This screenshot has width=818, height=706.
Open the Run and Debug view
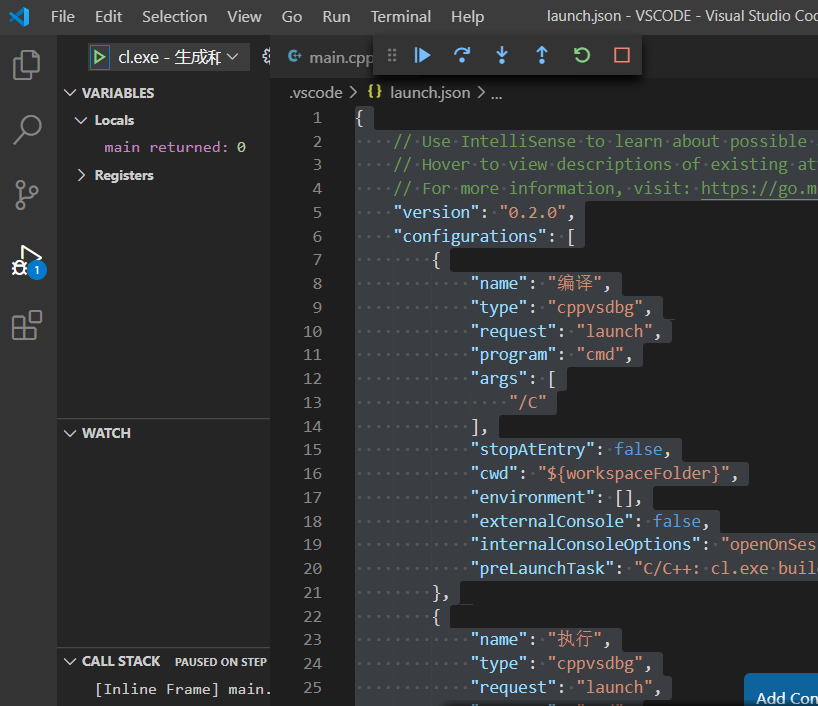click(27, 260)
